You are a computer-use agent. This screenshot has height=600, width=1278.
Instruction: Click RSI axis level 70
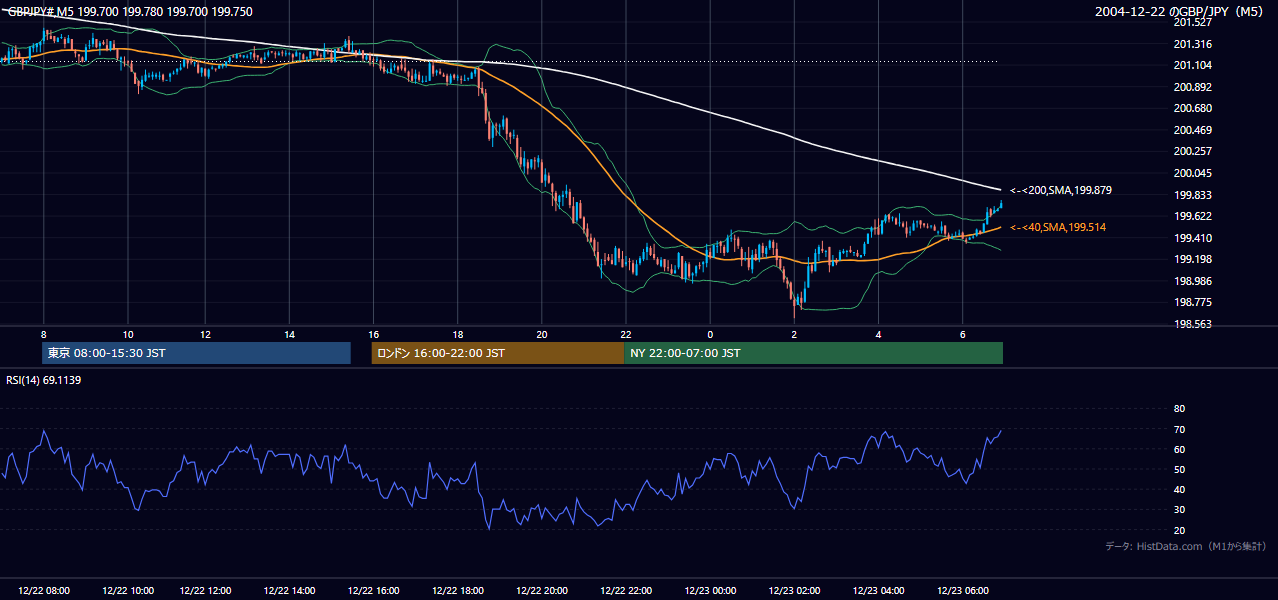pyautogui.click(x=1179, y=429)
